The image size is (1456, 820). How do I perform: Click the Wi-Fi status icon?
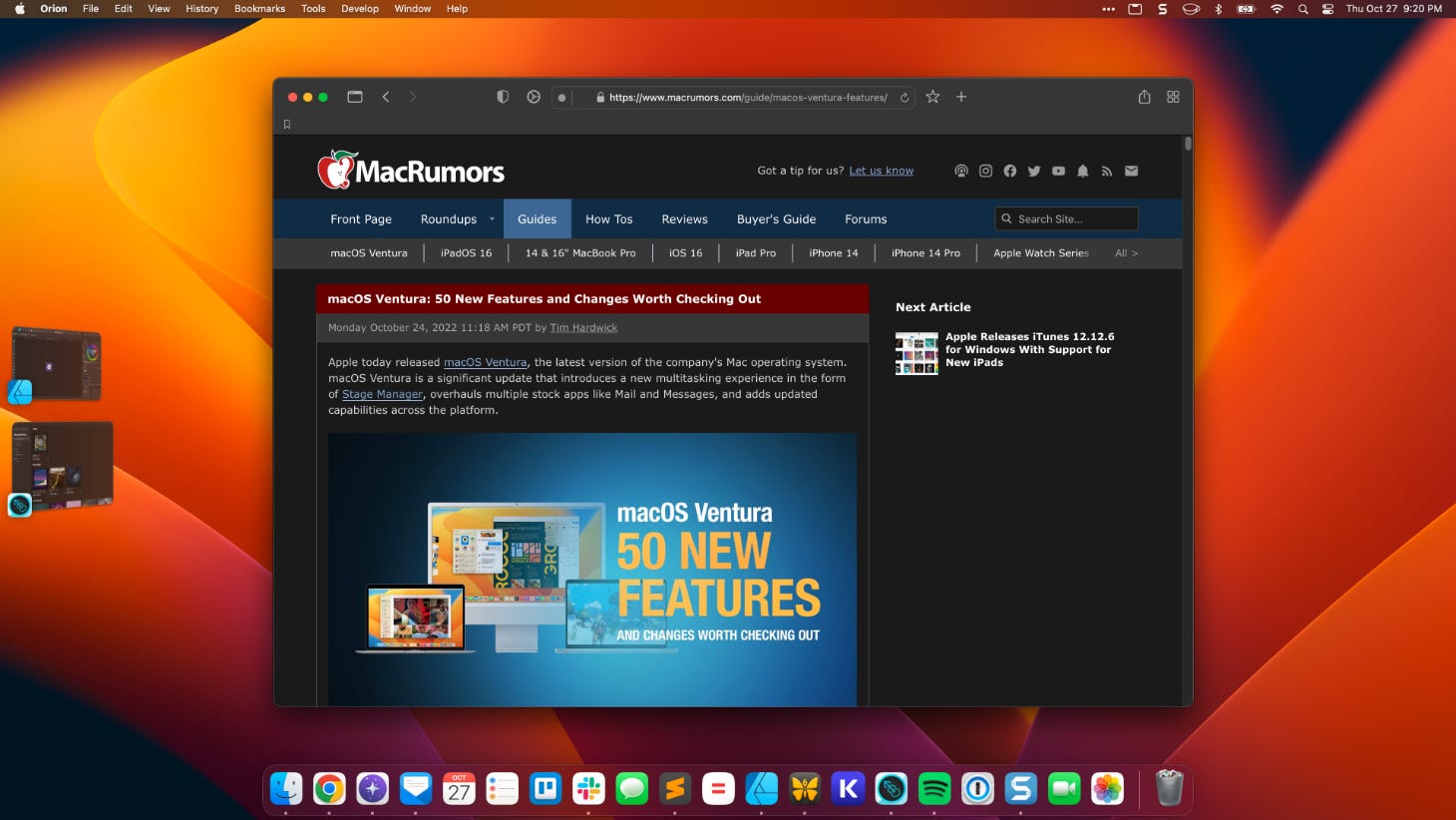tap(1276, 9)
